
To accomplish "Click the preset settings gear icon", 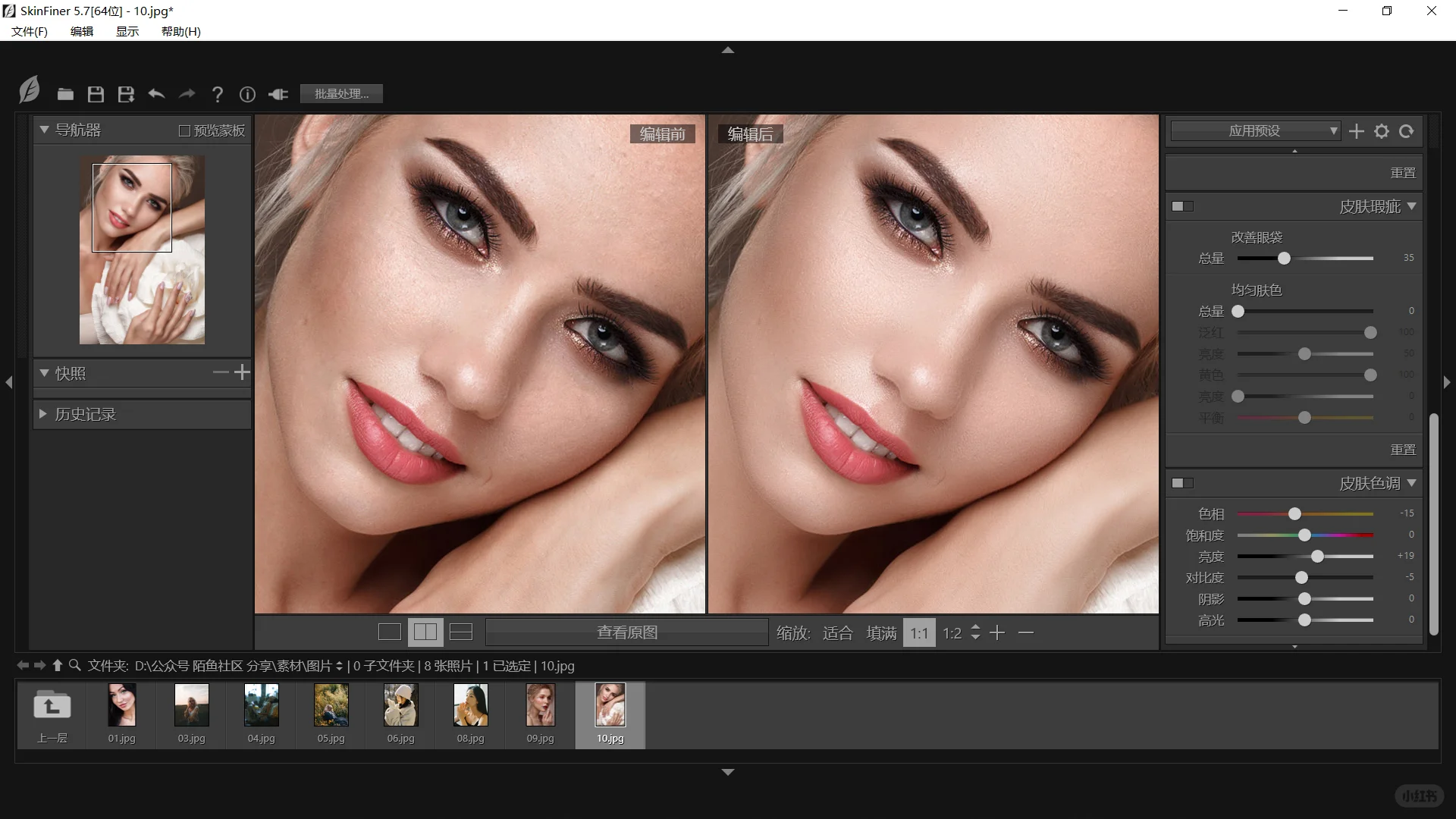I will [1382, 131].
